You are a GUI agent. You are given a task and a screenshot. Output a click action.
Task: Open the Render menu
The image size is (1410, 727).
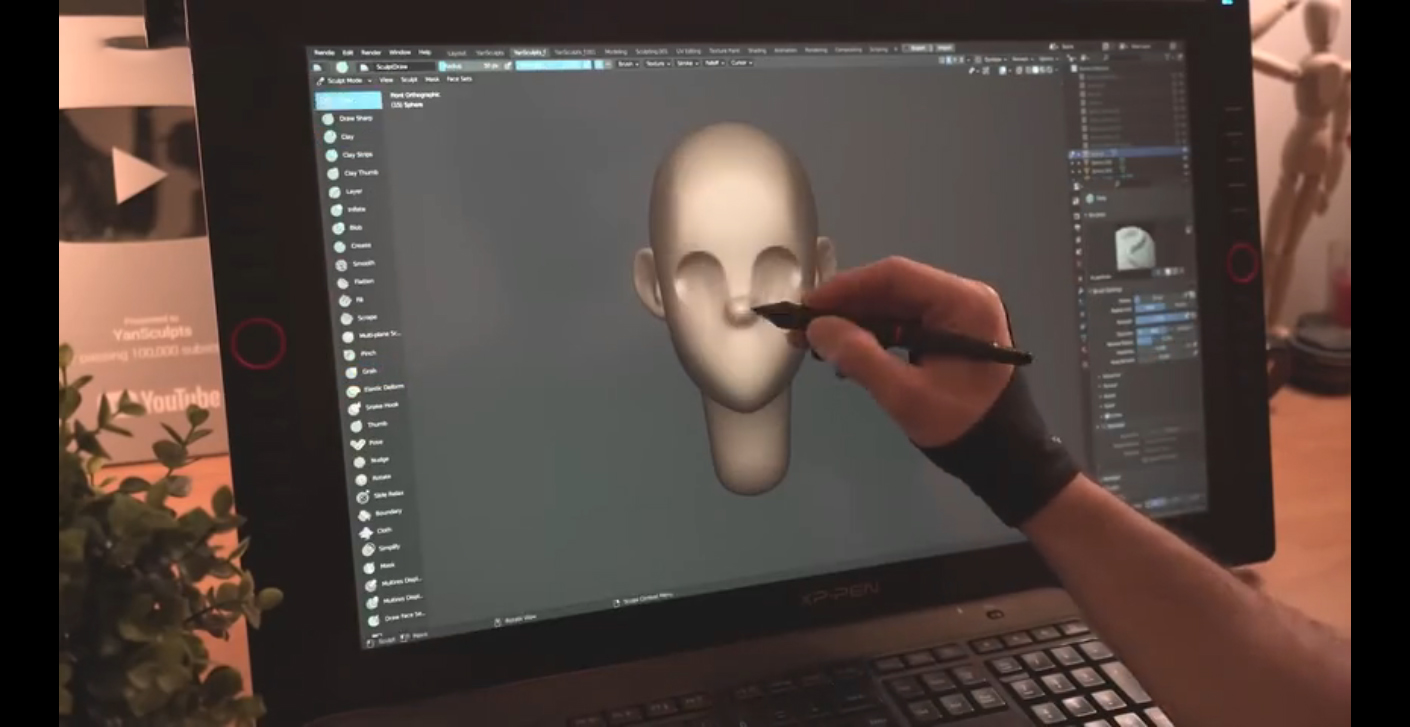pyautogui.click(x=370, y=52)
